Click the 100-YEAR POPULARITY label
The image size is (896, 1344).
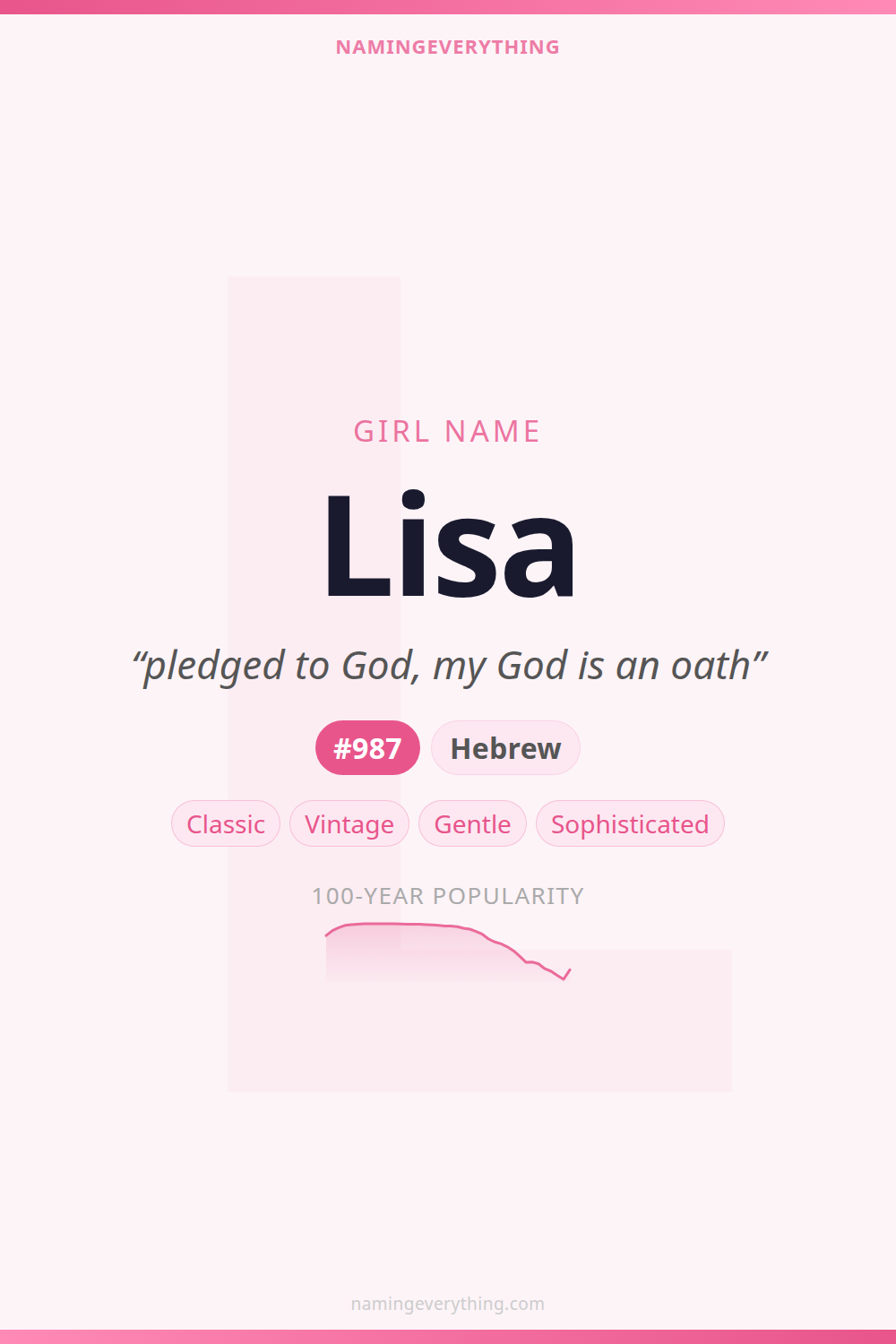[447, 896]
